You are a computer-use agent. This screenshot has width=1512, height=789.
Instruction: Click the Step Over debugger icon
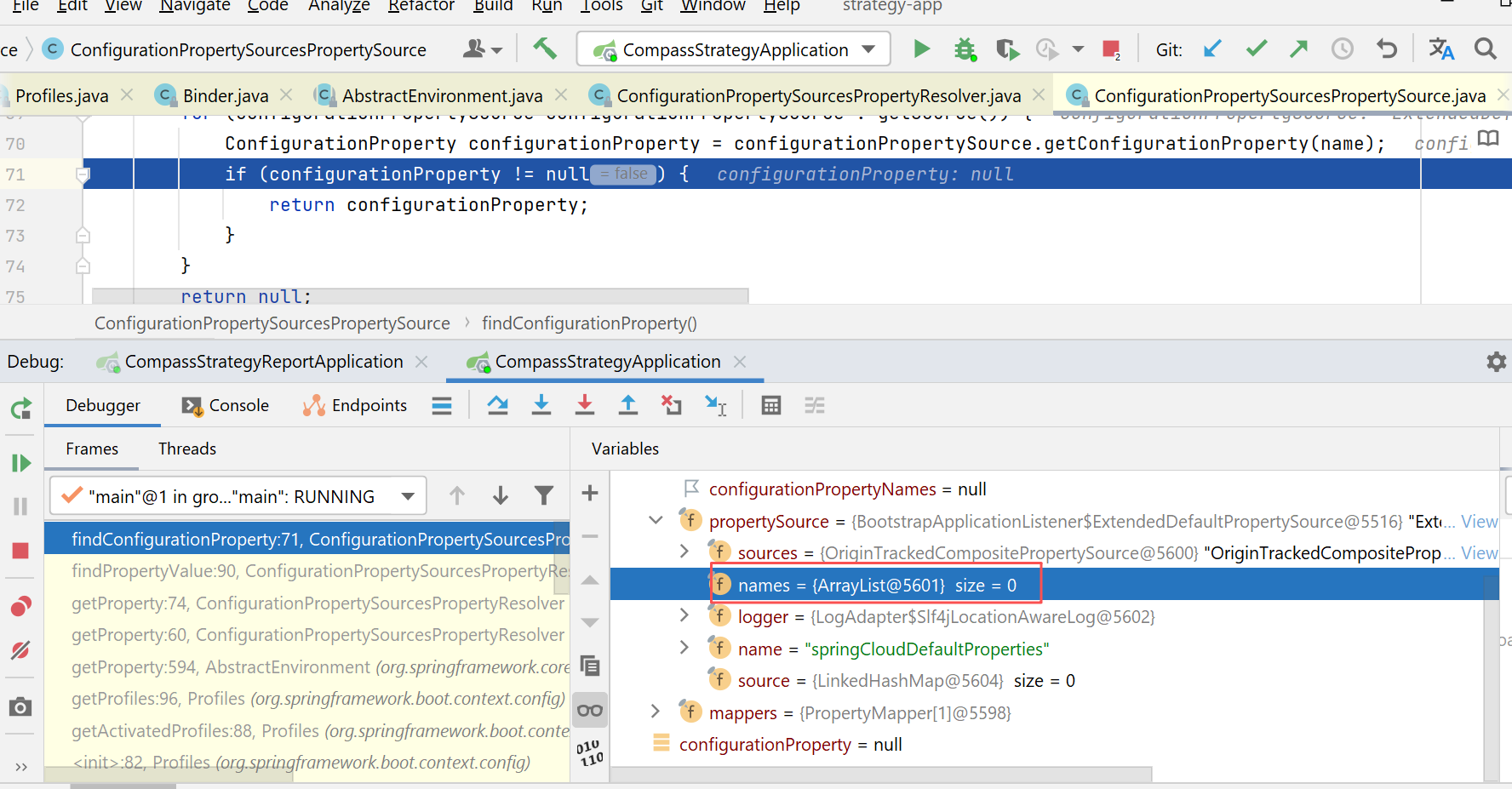coord(498,405)
